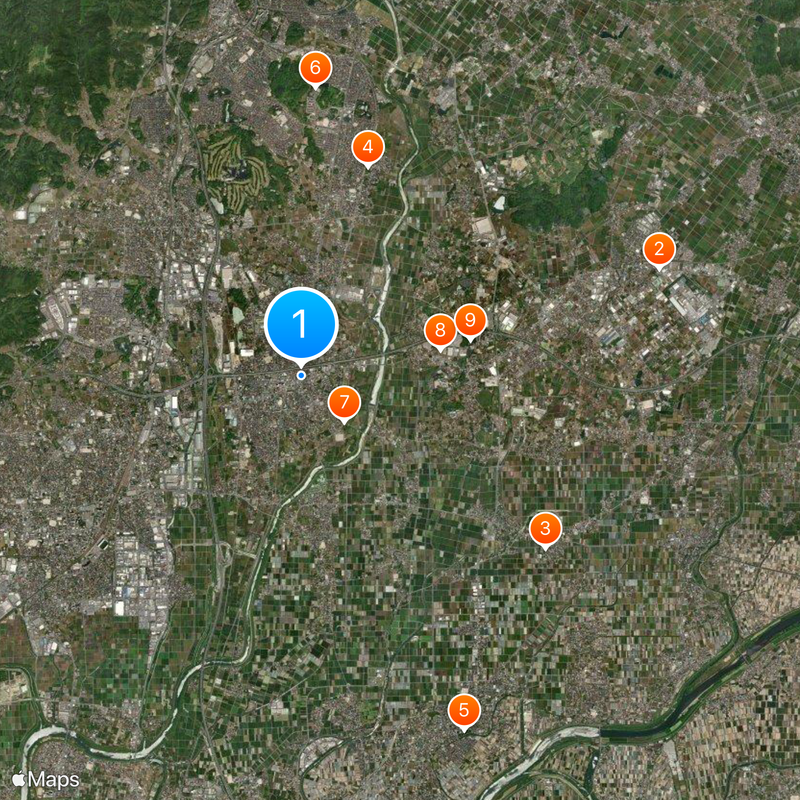Open orange map pin number 9
The height and width of the screenshot is (800, 800).
pyautogui.click(x=470, y=321)
